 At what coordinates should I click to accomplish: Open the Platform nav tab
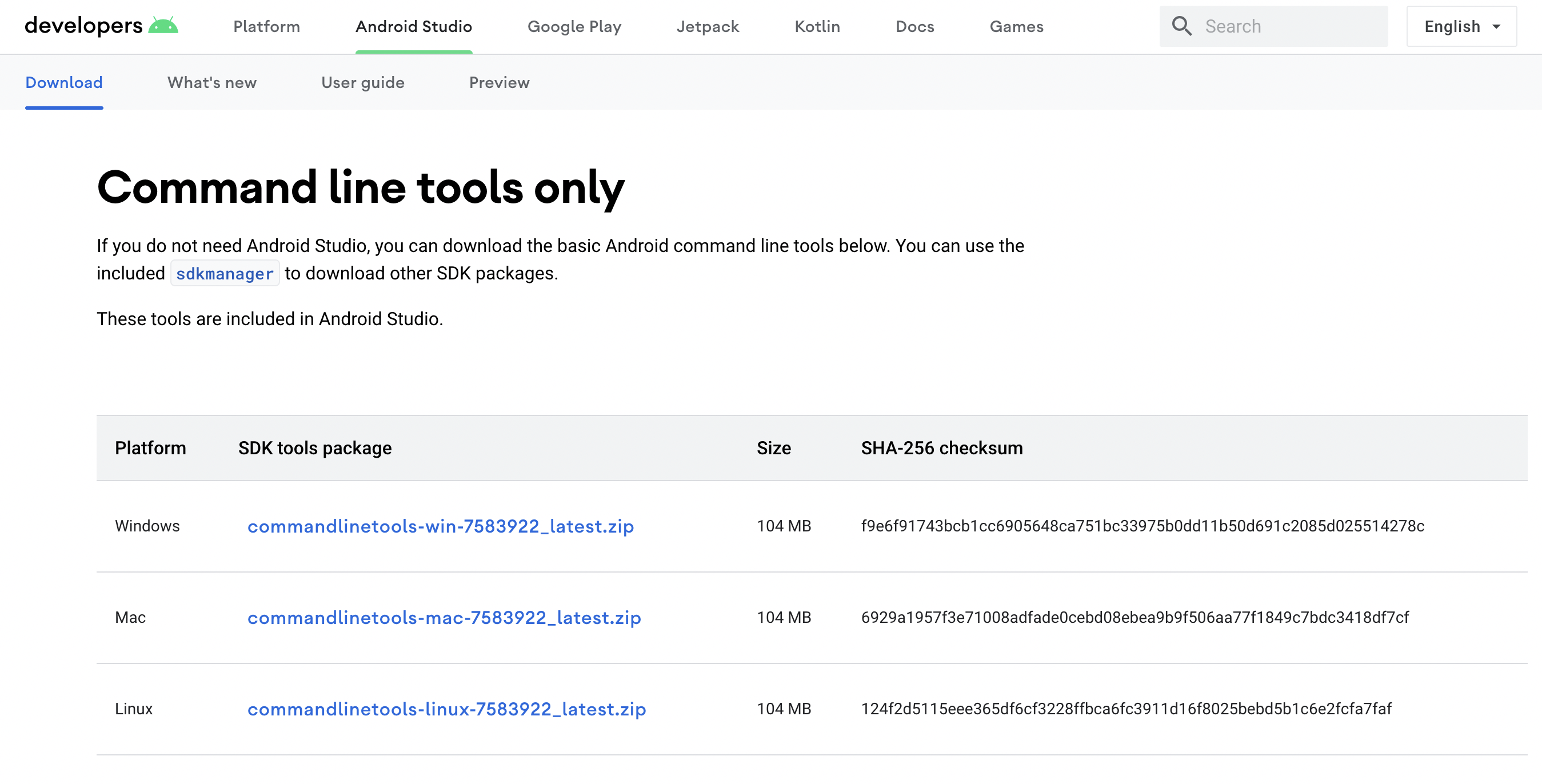coord(266,26)
